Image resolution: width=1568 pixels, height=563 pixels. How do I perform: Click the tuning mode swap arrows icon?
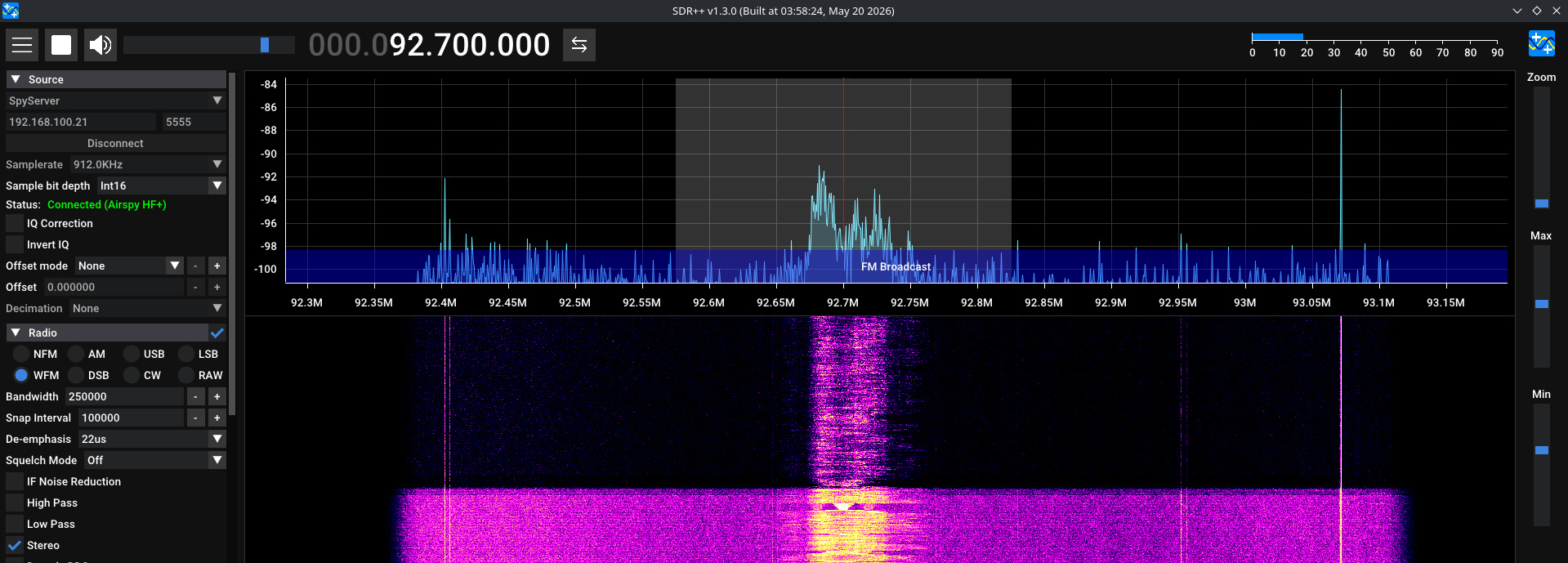pyautogui.click(x=579, y=45)
